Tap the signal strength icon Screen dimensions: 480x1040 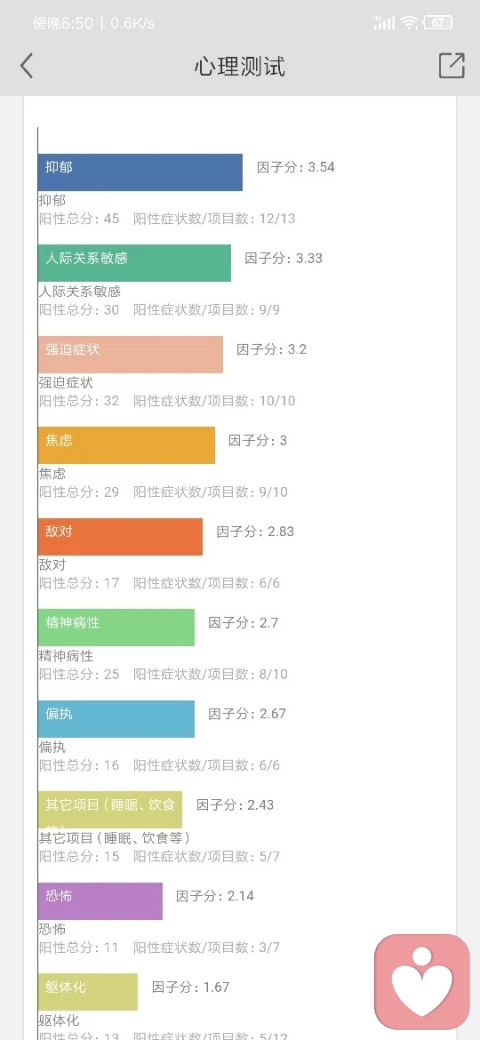pyautogui.click(x=385, y=23)
